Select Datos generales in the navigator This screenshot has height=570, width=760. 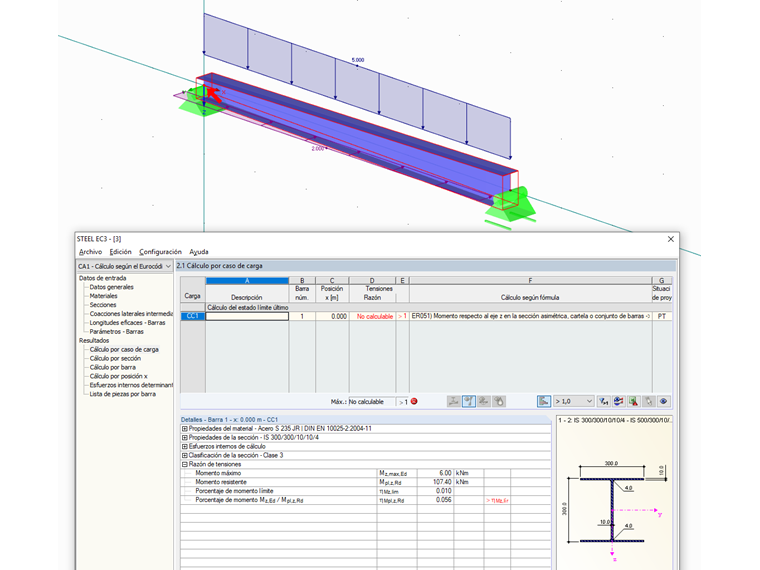[x=111, y=287]
